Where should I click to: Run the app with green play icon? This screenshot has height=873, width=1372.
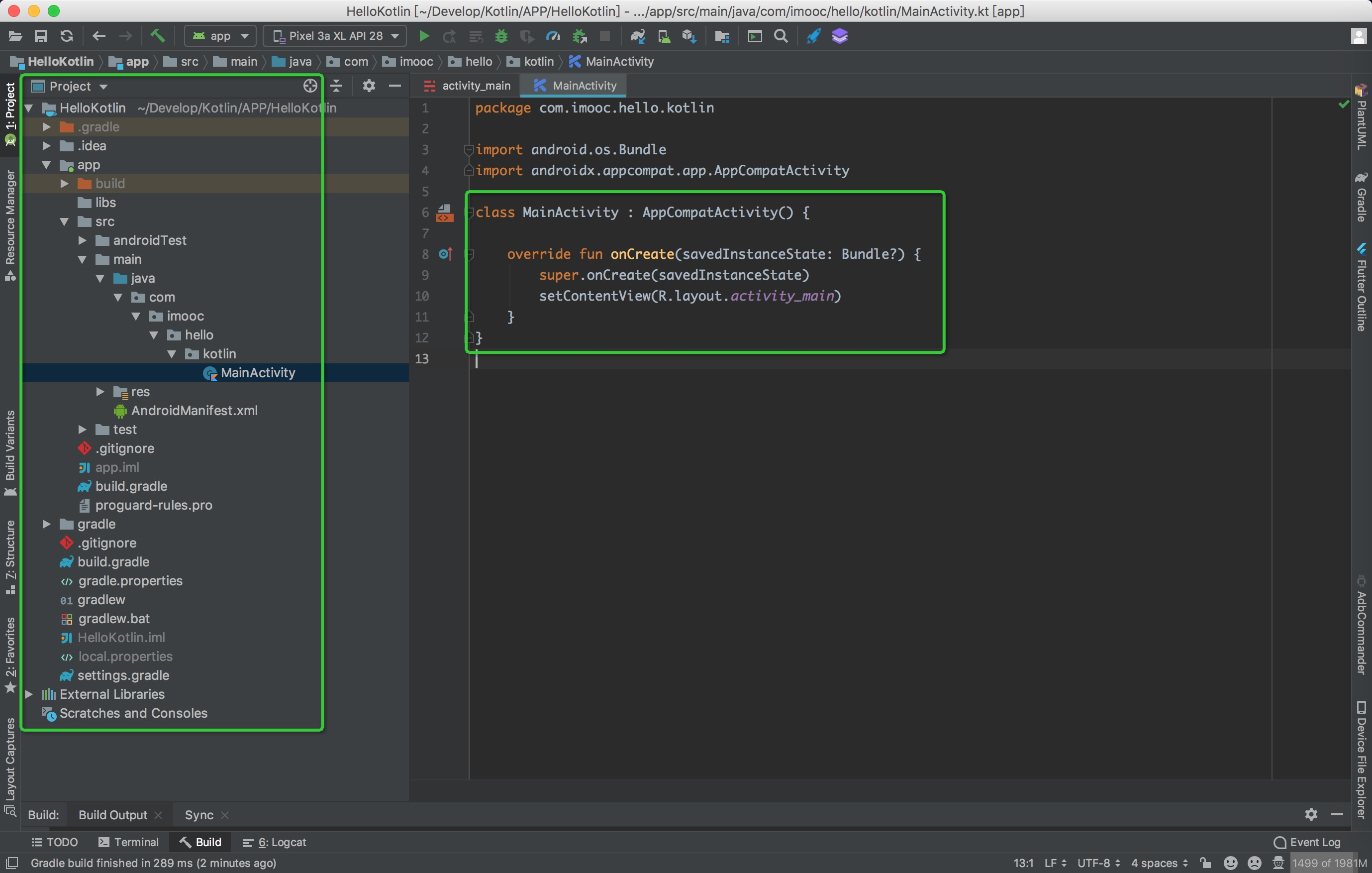click(424, 36)
